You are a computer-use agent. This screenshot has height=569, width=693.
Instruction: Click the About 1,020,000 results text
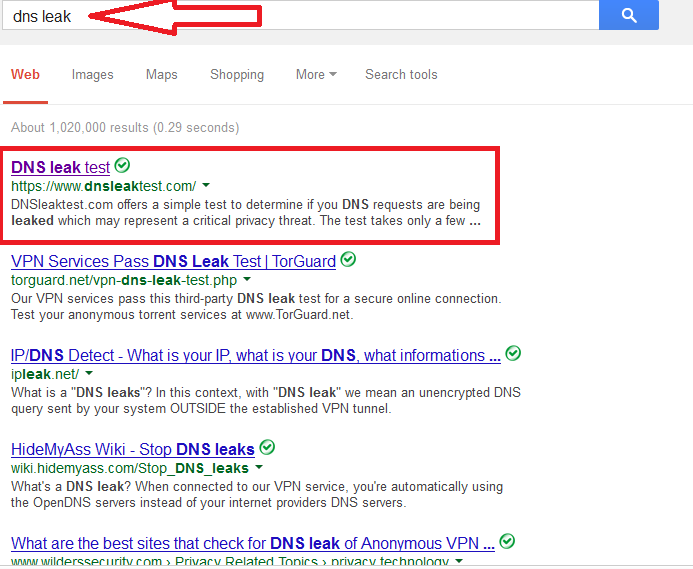(x=125, y=127)
